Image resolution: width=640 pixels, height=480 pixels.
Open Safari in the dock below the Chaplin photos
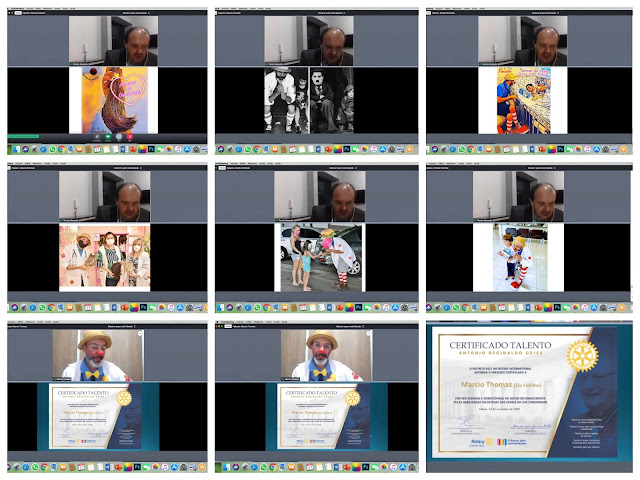pyautogui.click(x=239, y=149)
